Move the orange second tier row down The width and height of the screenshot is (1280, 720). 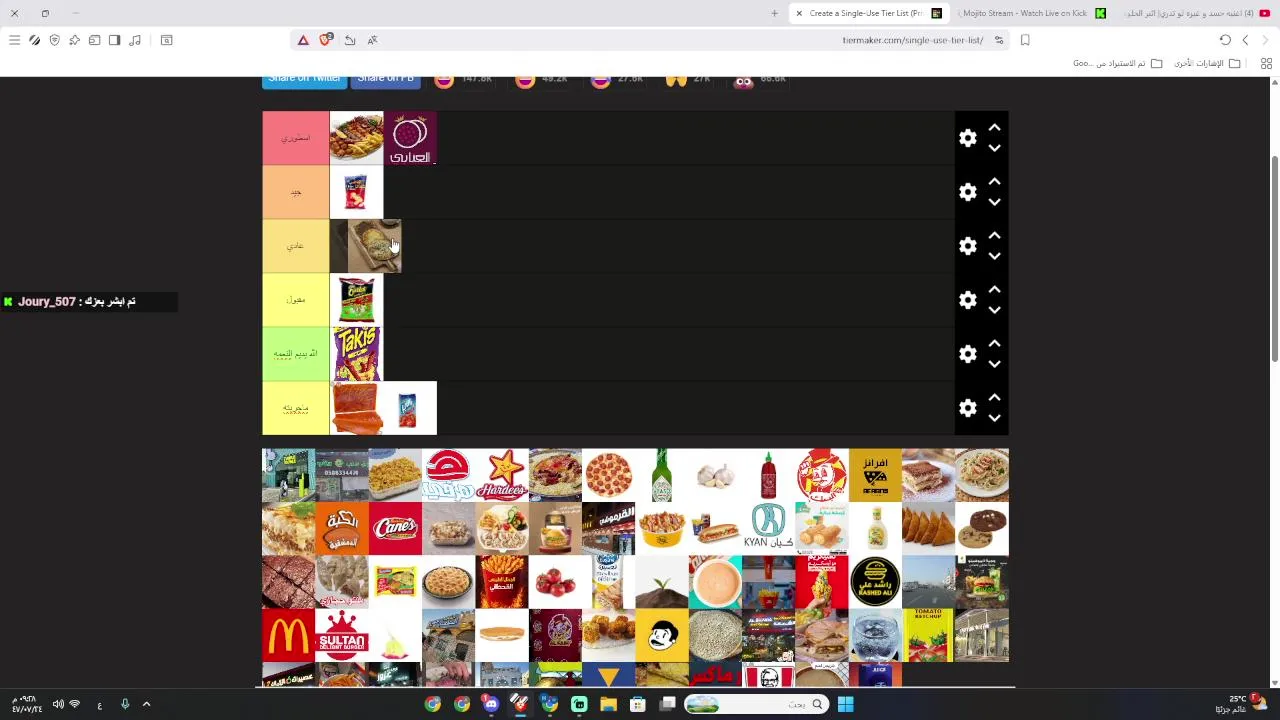pyautogui.click(x=994, y=202)
